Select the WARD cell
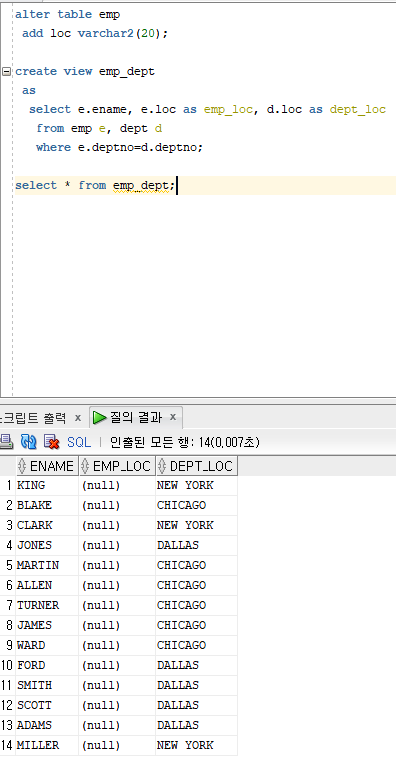Viewport: 396px width, 766px height. 47,645
